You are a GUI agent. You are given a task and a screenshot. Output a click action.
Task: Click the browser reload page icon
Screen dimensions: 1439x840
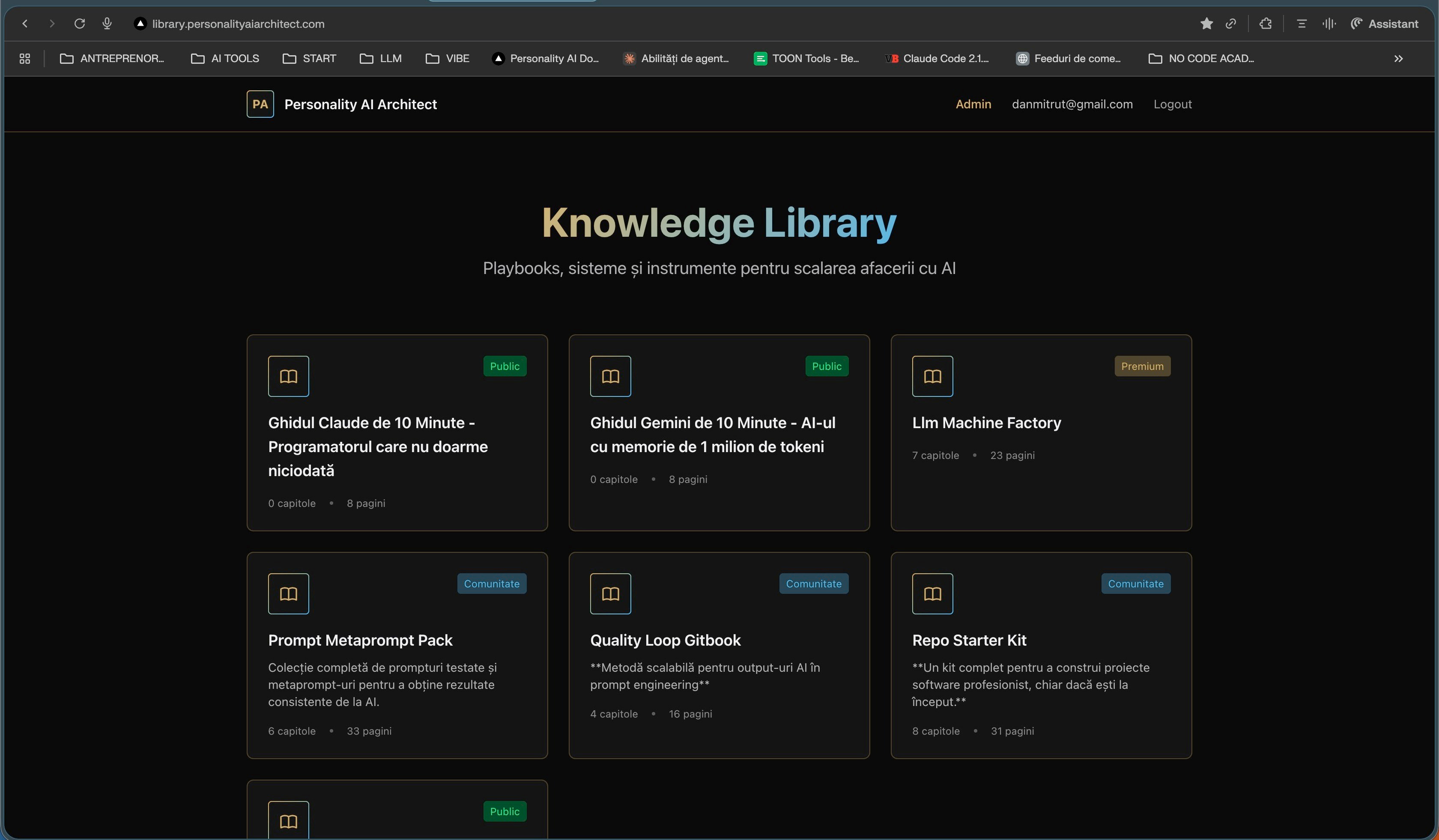point(79,24)
